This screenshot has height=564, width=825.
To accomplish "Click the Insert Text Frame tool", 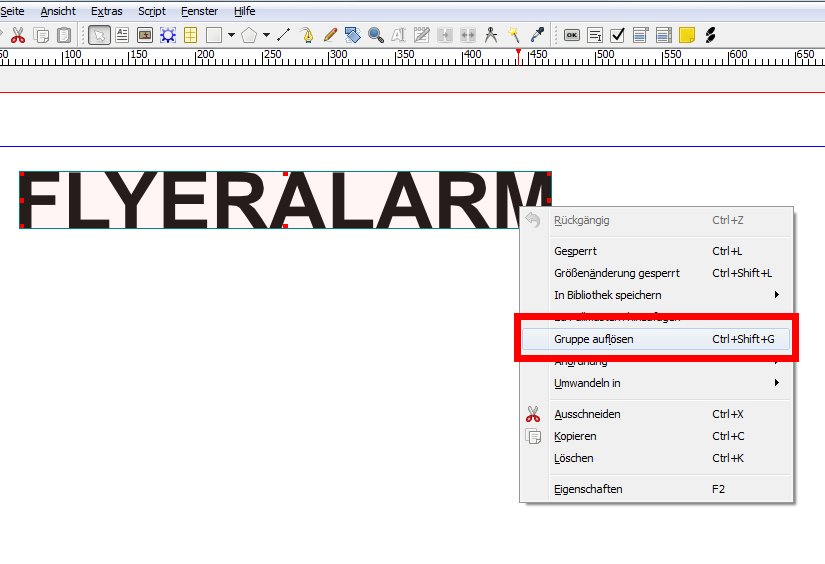I will pos(122,35).
